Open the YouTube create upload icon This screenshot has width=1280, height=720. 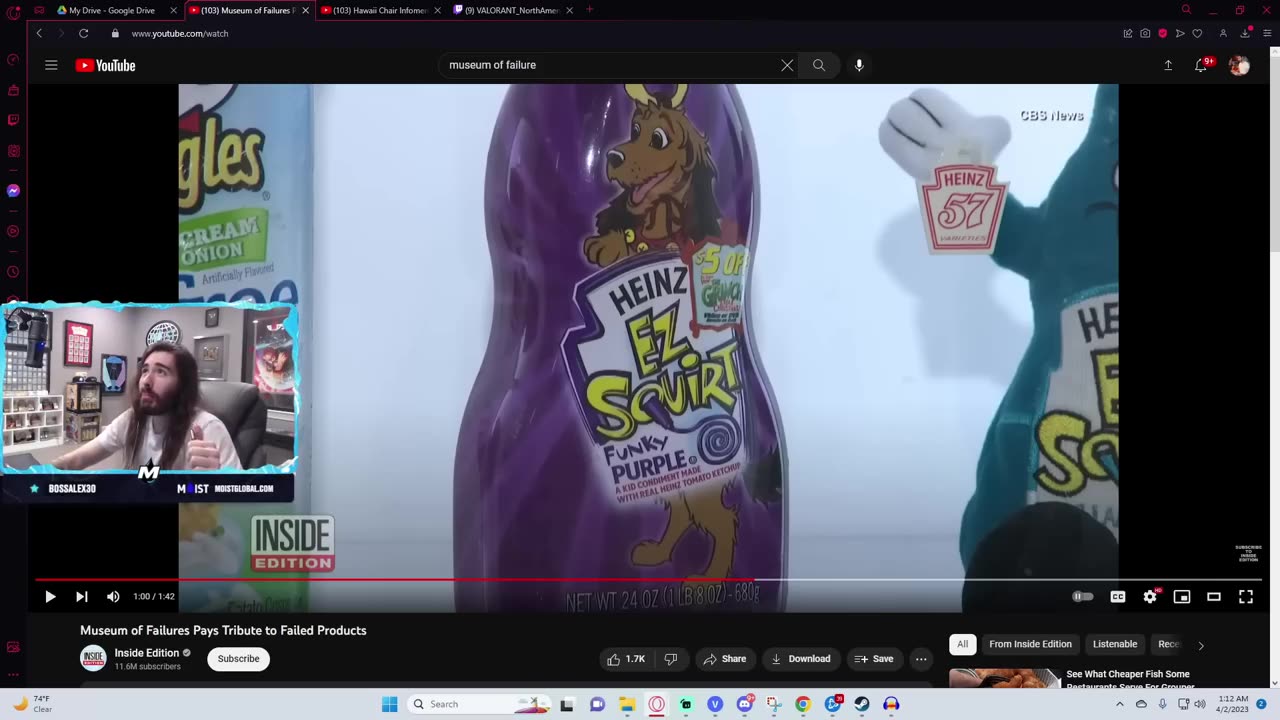1168,65
